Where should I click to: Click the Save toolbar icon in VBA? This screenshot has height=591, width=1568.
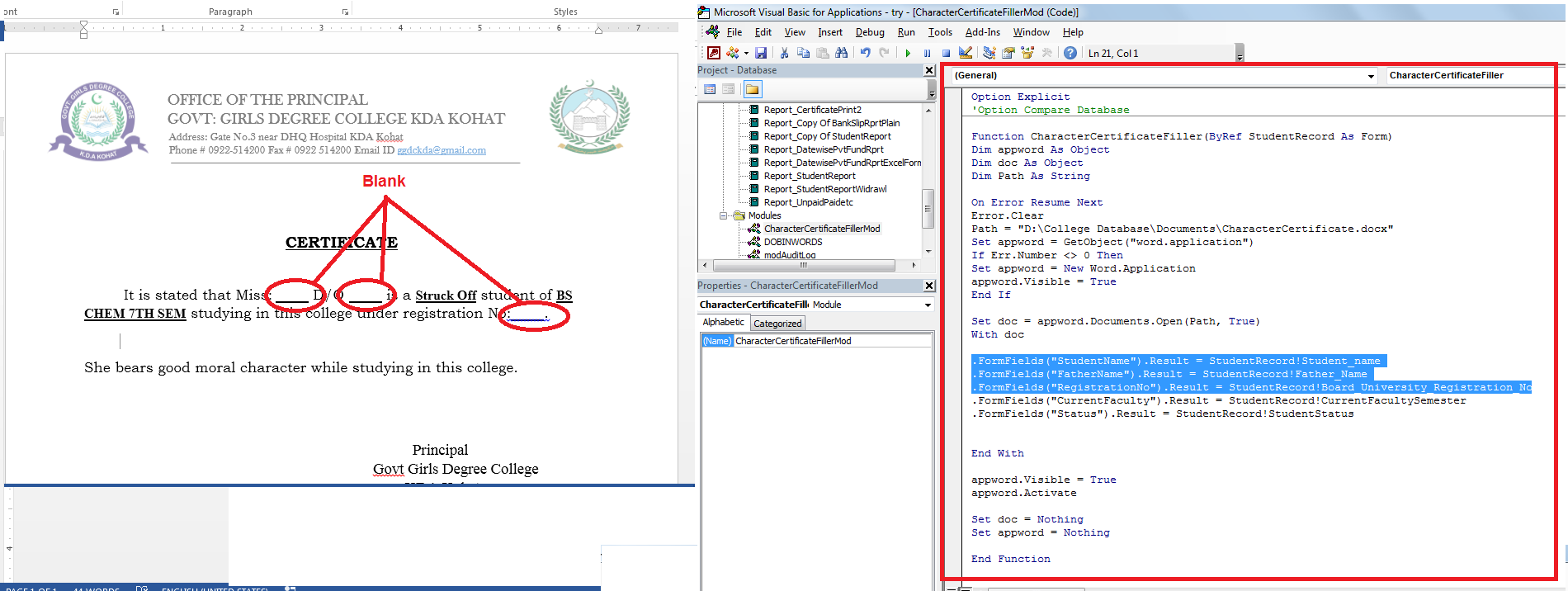761,53
